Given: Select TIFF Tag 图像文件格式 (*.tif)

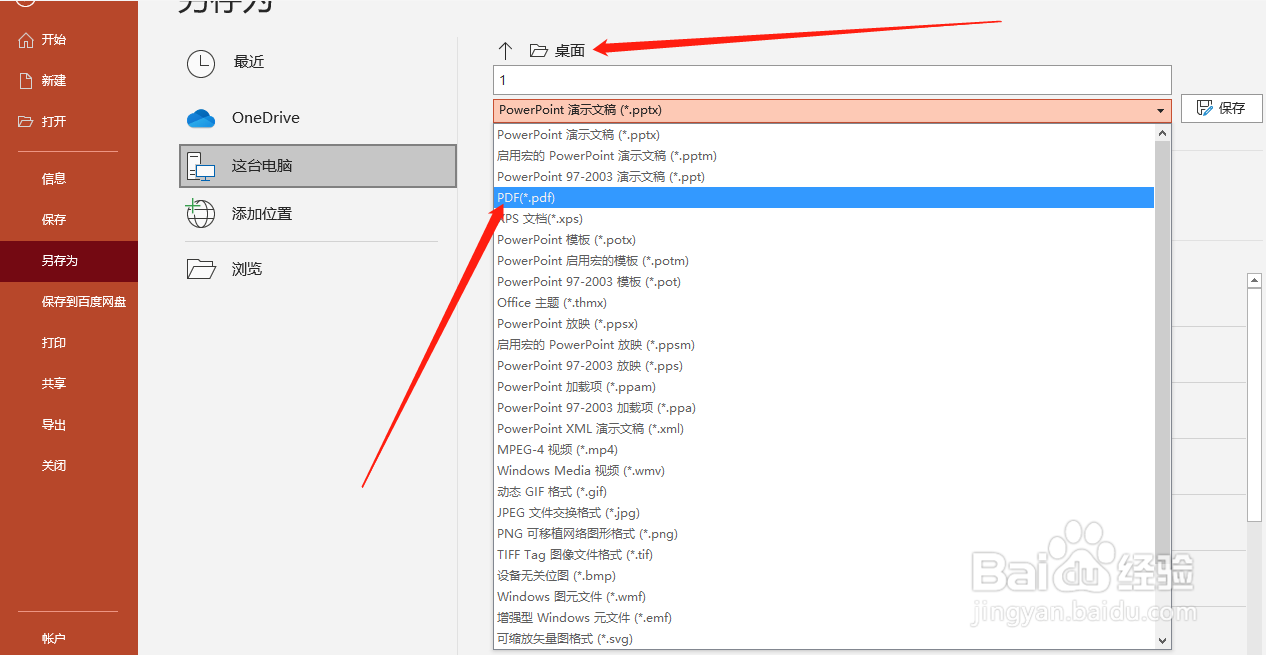Looking at the screenshot, I should (x=824, y=555).
